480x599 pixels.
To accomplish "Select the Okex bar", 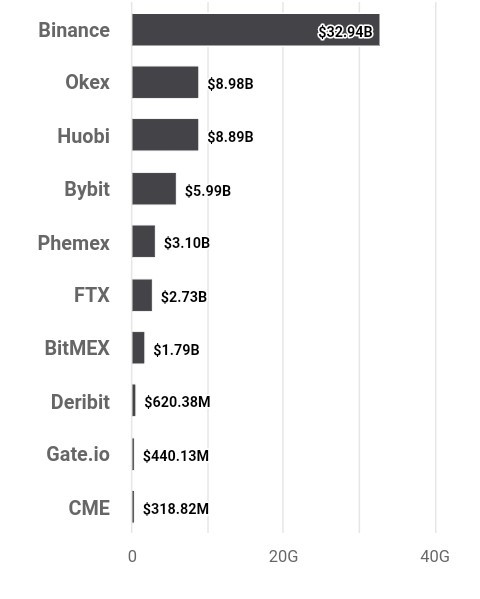I will pyautogui.click(x=165, y=82).
